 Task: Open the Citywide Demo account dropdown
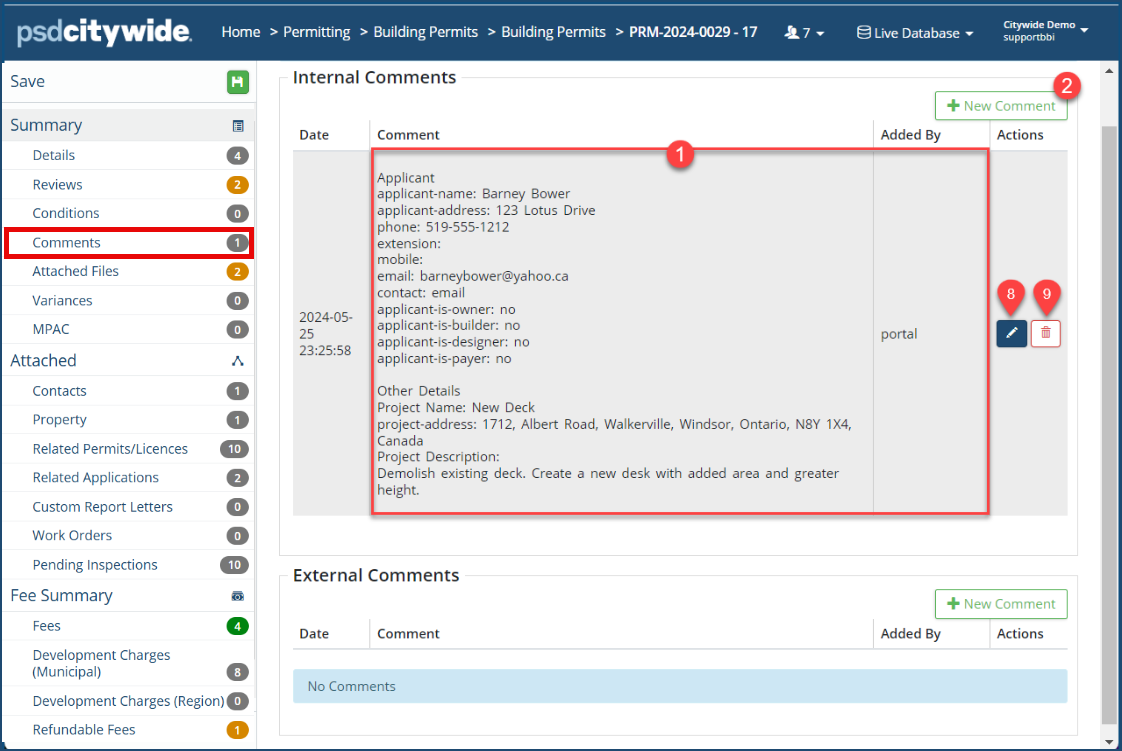coord(1045,31)
